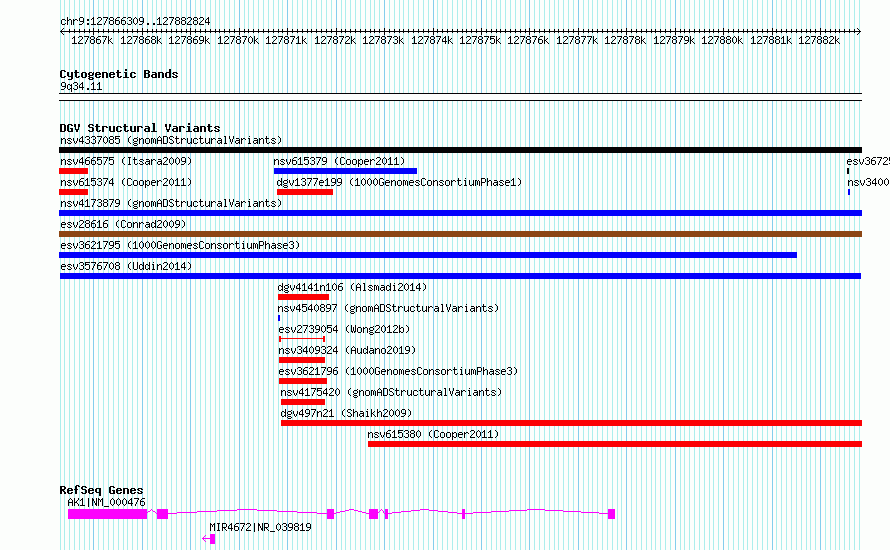This screenshot has height=550, width=890.
Task: Select the DGV Structural Variants track heading
Action: [140, 128]
